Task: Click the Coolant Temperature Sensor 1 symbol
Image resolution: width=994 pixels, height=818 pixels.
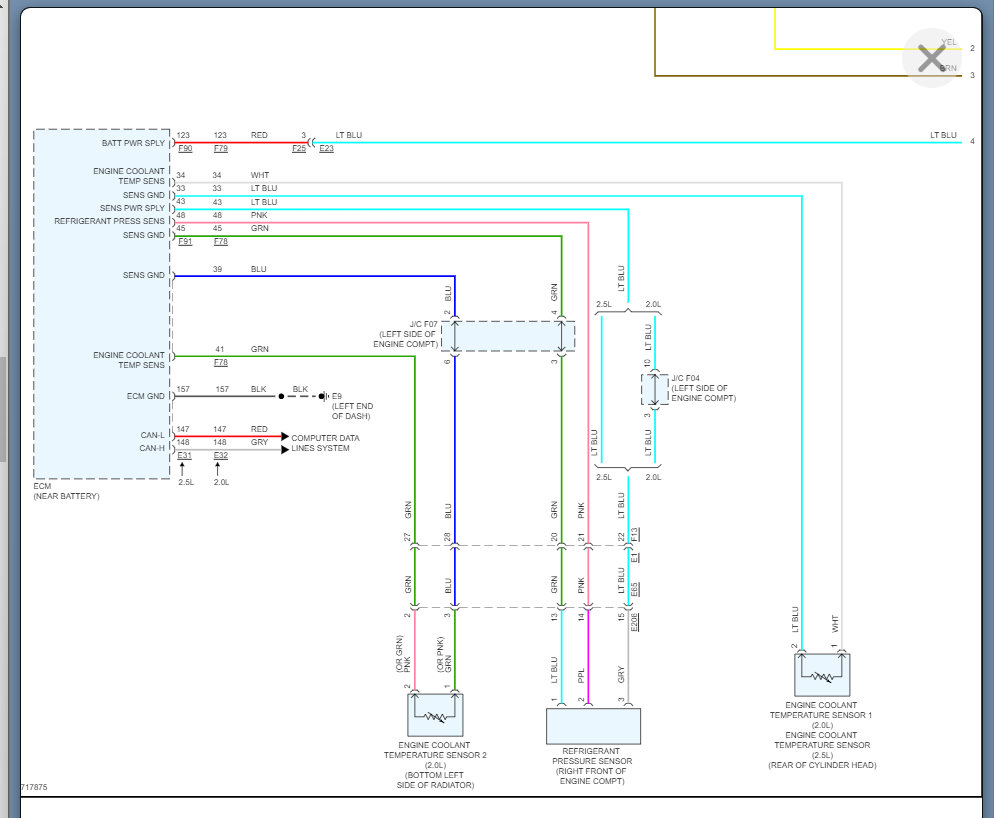Action: point(822,675)
